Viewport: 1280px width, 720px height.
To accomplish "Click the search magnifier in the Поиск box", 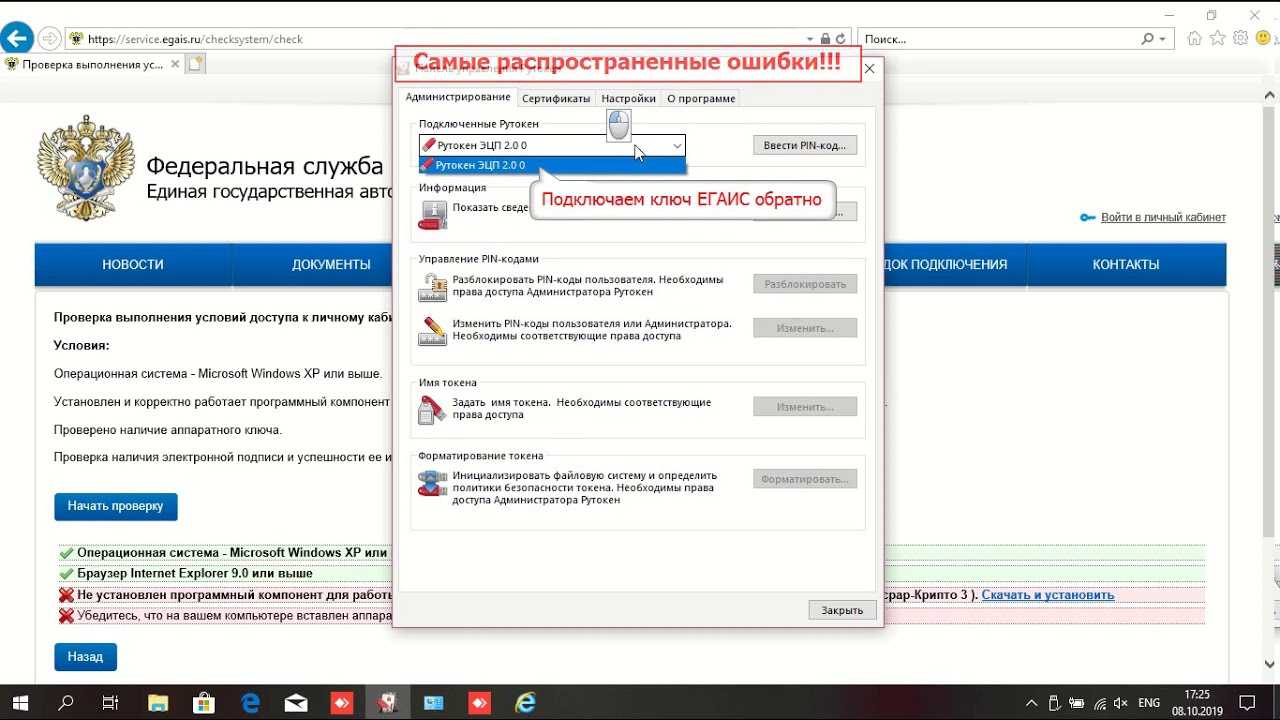I will [1148, 39].
